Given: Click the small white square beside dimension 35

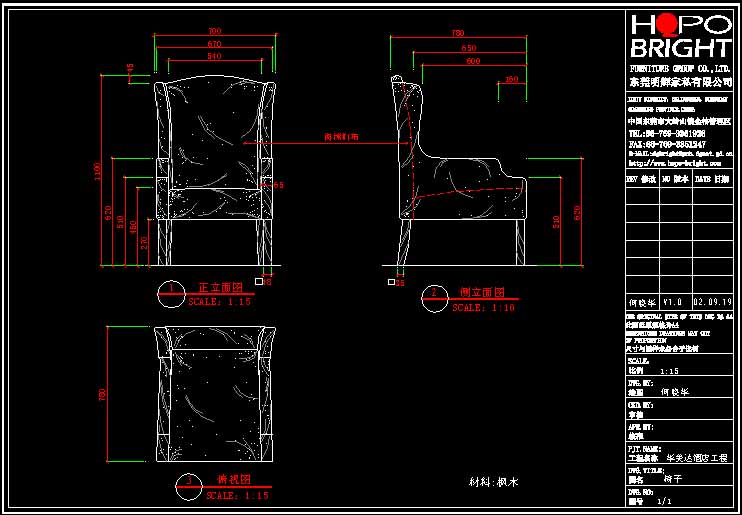Looking at the screenshot, I should tap(391, 282).
